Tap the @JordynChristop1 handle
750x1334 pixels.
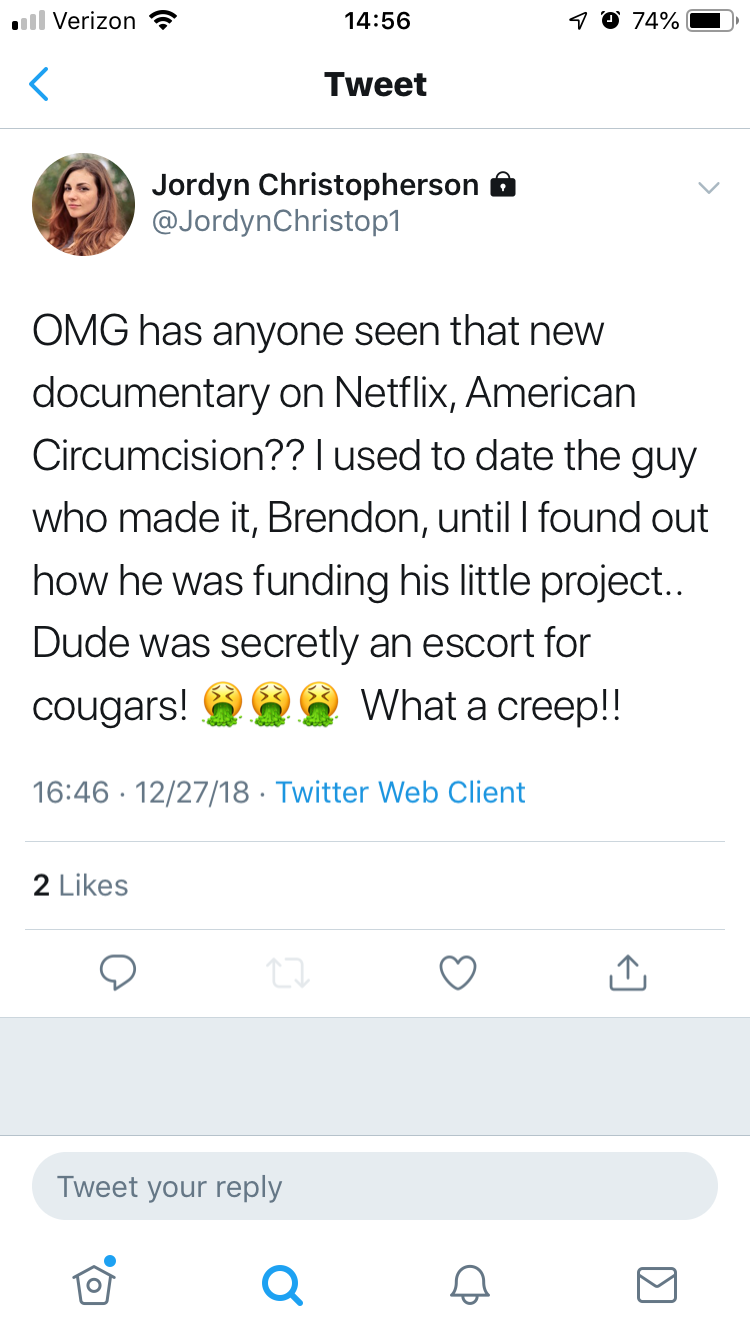276,220
